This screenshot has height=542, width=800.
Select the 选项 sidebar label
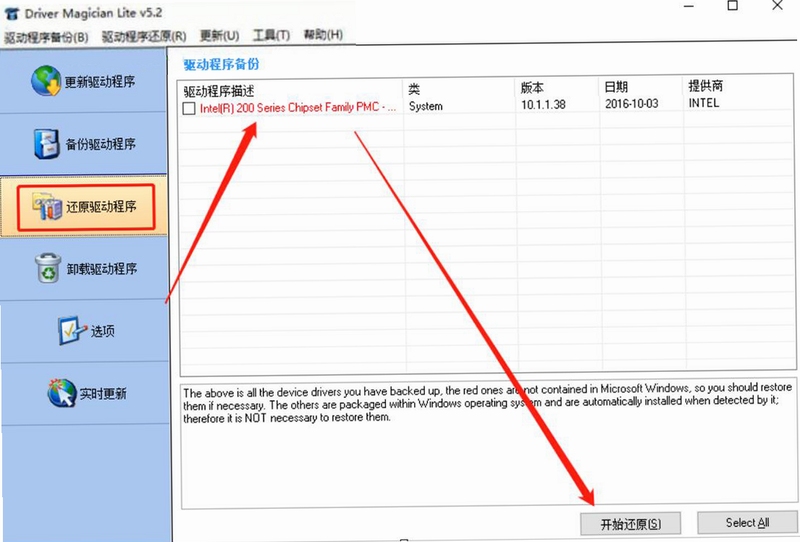point(103,331)
